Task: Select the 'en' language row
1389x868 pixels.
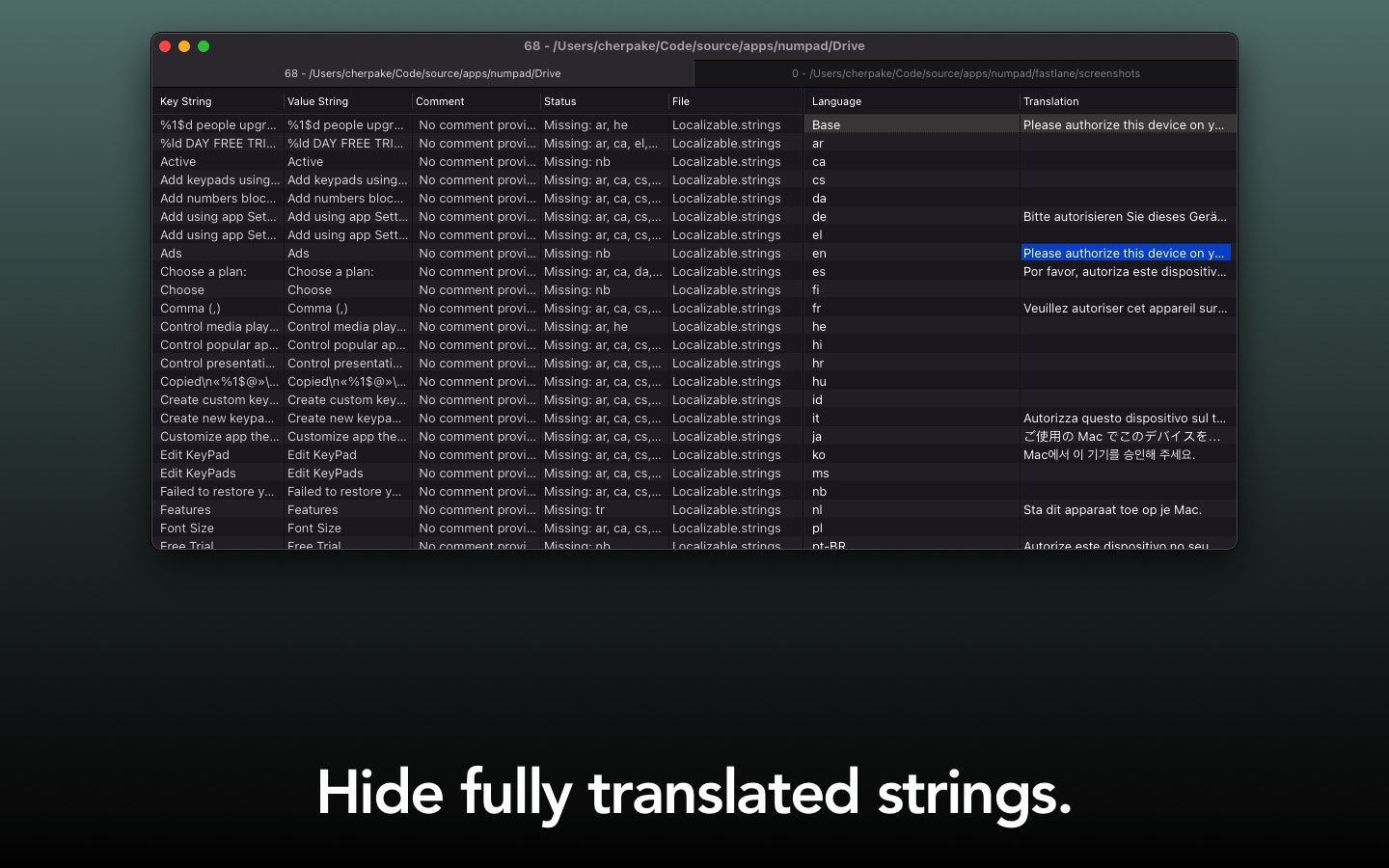Action: point(1021,253)
